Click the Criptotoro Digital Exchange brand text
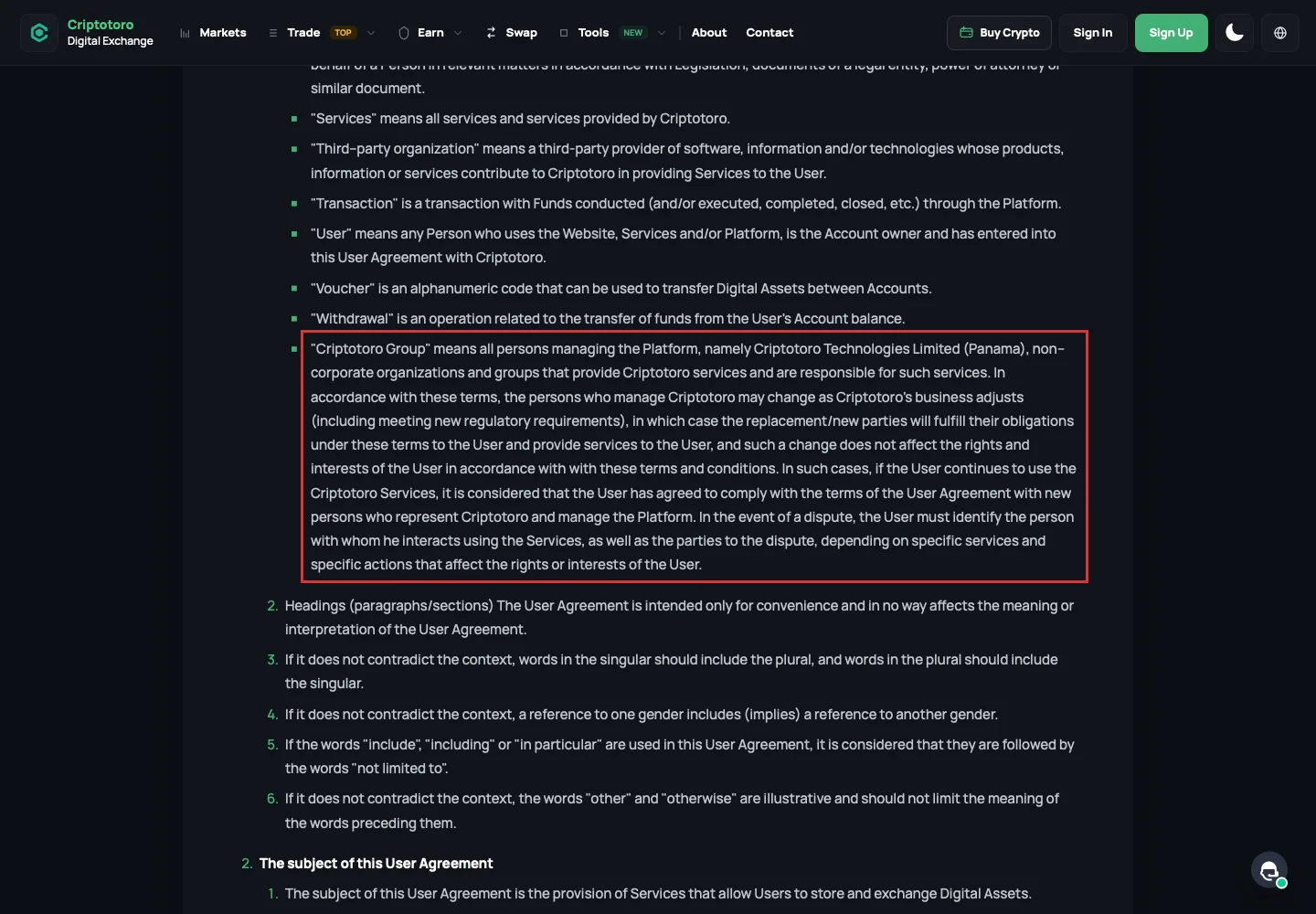The width and height of the screenshot is (1316, 914). pos(111,33)
